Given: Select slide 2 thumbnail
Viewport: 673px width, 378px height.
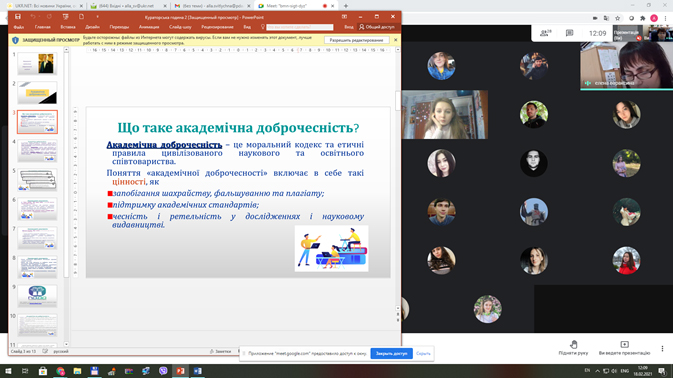Looking at the screenshot, I should [37, 93].
